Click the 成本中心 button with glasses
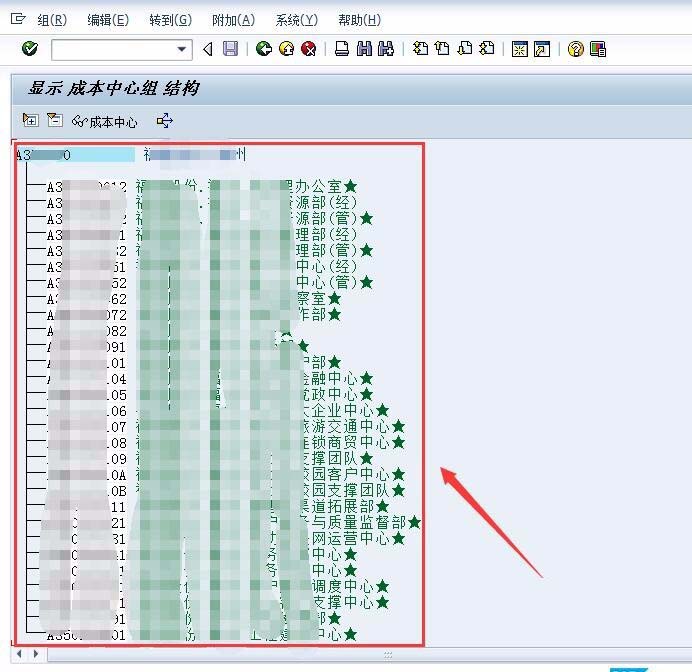 click(105, 121)
